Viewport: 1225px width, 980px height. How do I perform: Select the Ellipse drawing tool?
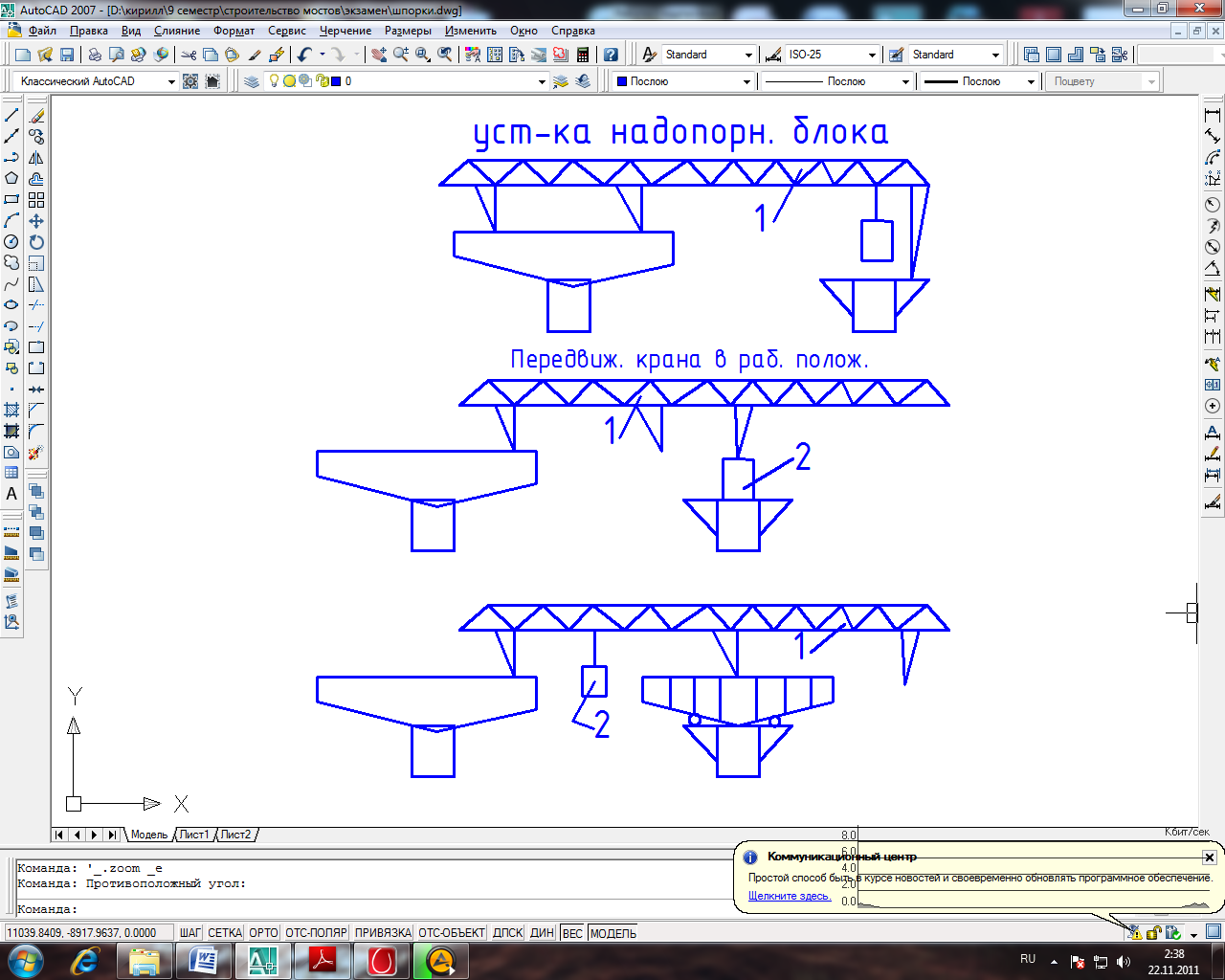[11, 305]
